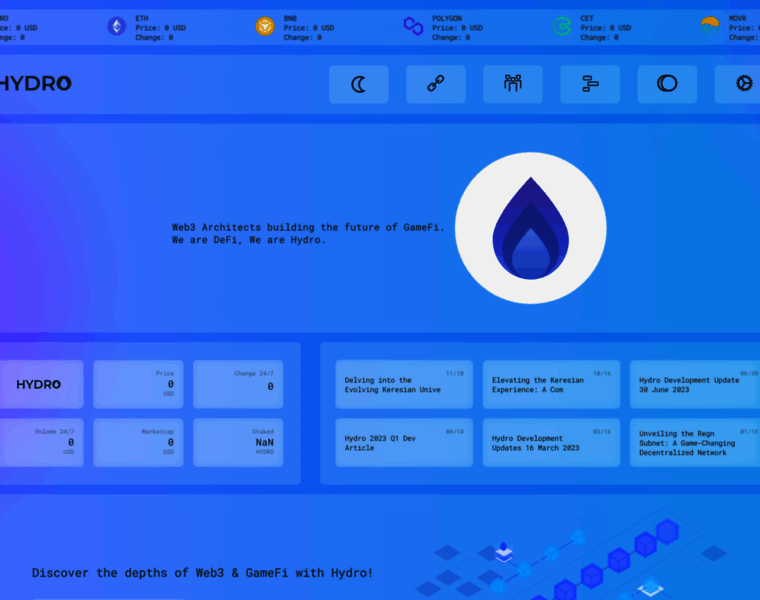This screenshot has width=760, height=600.
Task: Click the BNB coin icon in ticker
Action: click(x=265, y=26)
